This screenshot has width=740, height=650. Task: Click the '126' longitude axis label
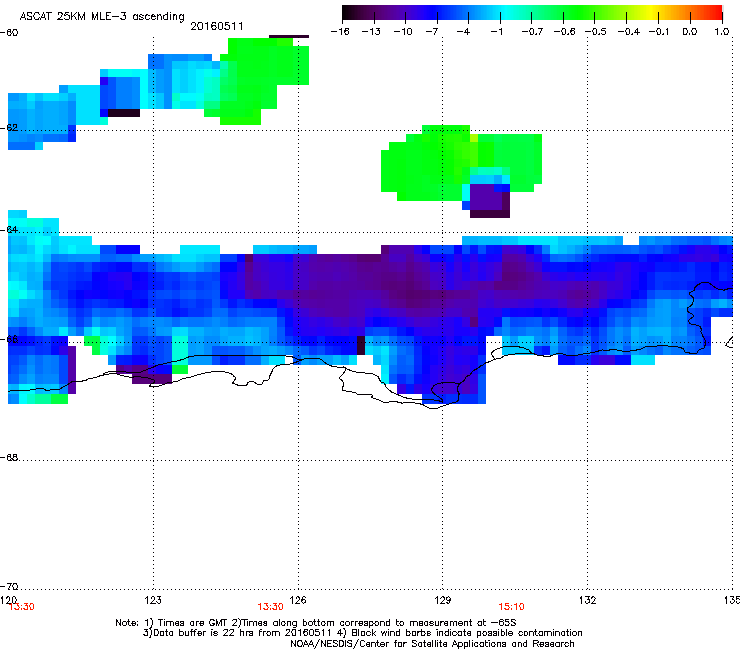click(298, 600)
